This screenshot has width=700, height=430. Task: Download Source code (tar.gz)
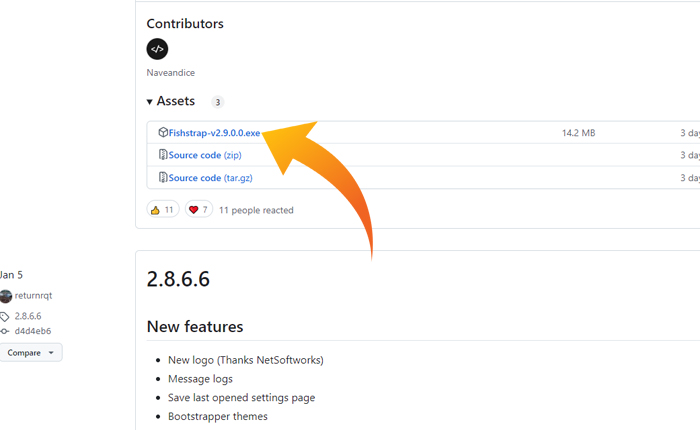209,178
